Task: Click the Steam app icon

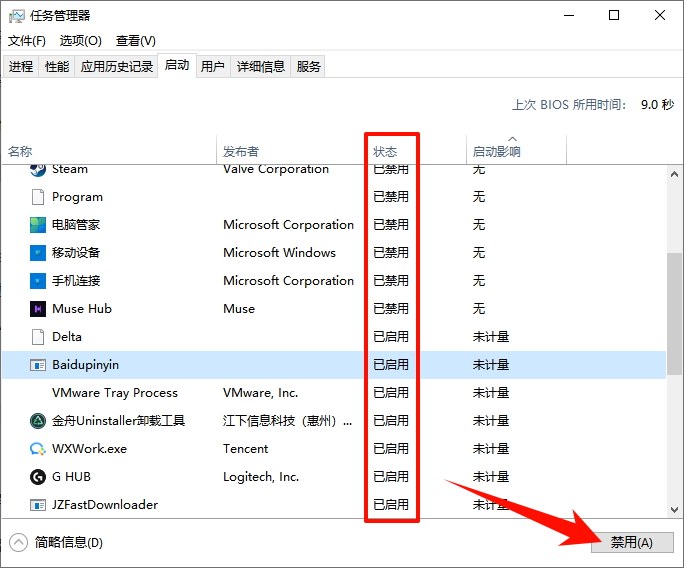Action: [38, 170]
